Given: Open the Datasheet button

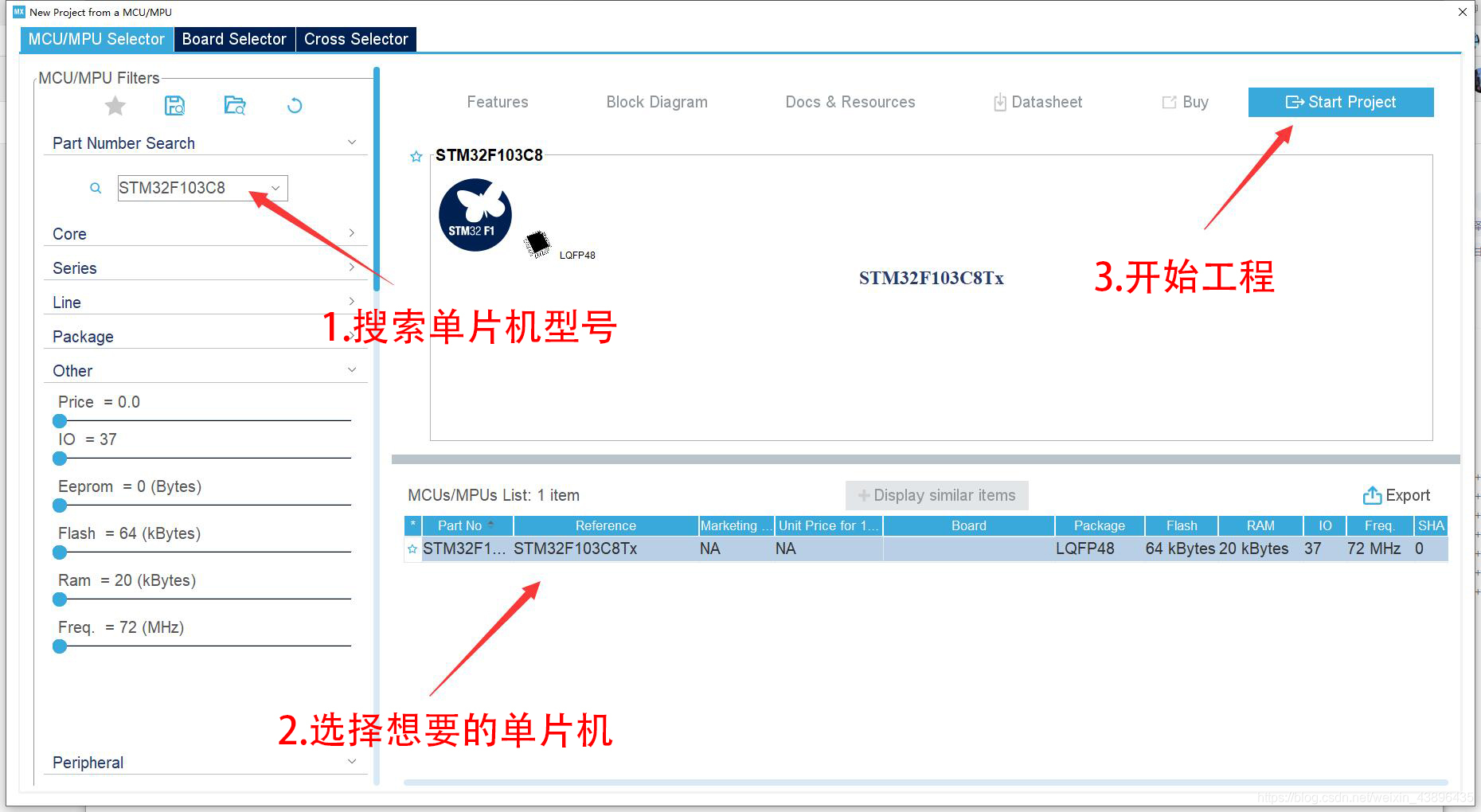Looking at the screenshot, I should 1038,102.
